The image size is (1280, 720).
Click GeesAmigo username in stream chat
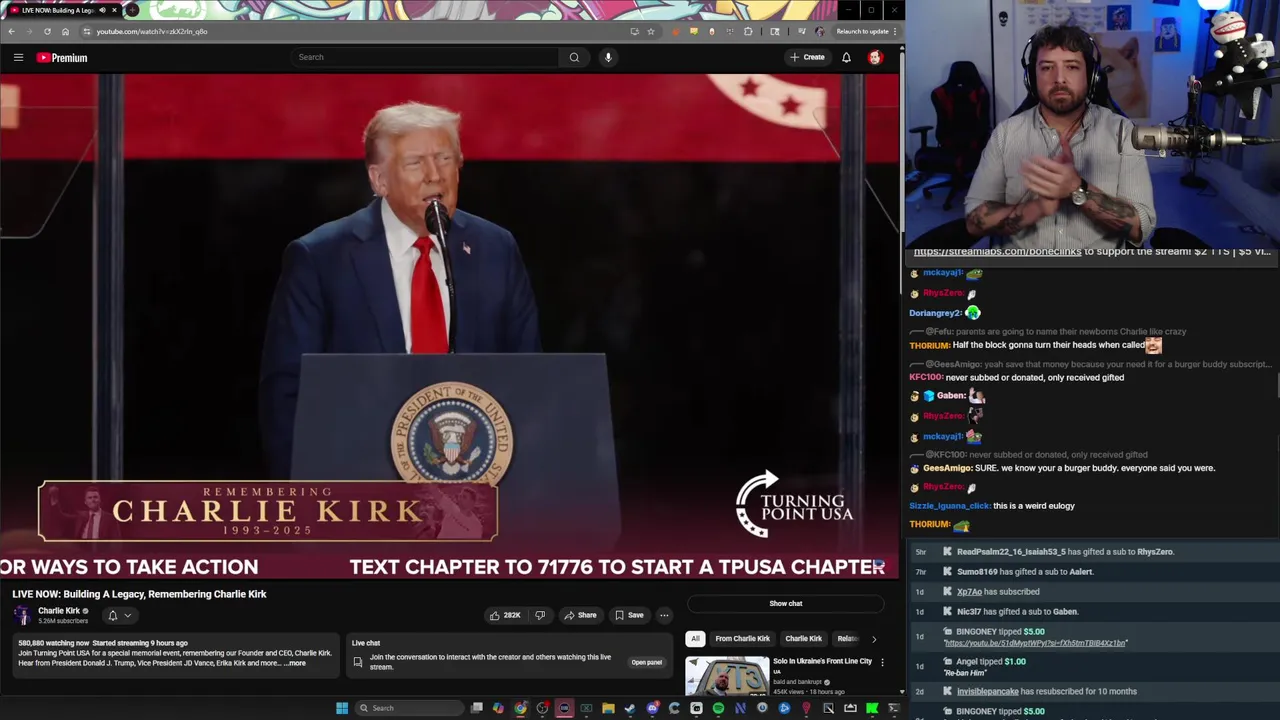click(948, 468)
